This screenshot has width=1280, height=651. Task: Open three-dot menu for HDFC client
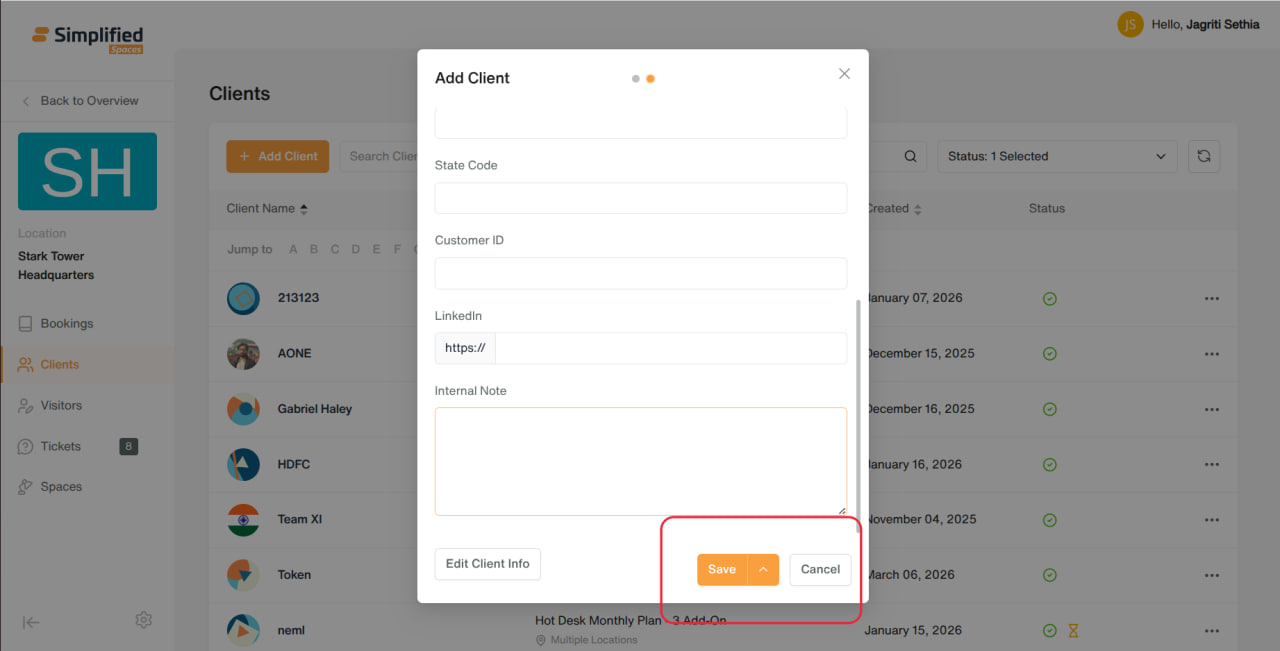pyautogui.click(x=1212, y=464)
